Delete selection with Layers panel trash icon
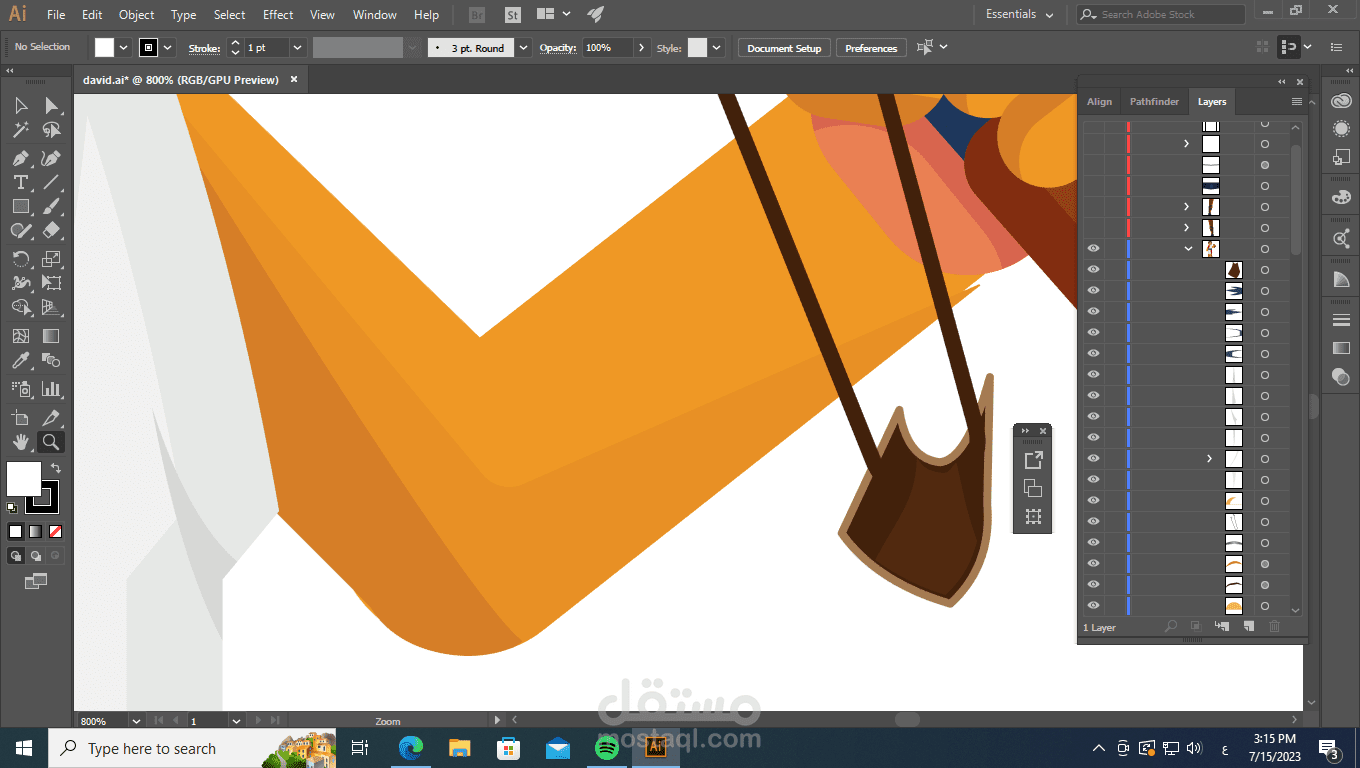The image size is (1360, 768). [x=1274, y=626]
